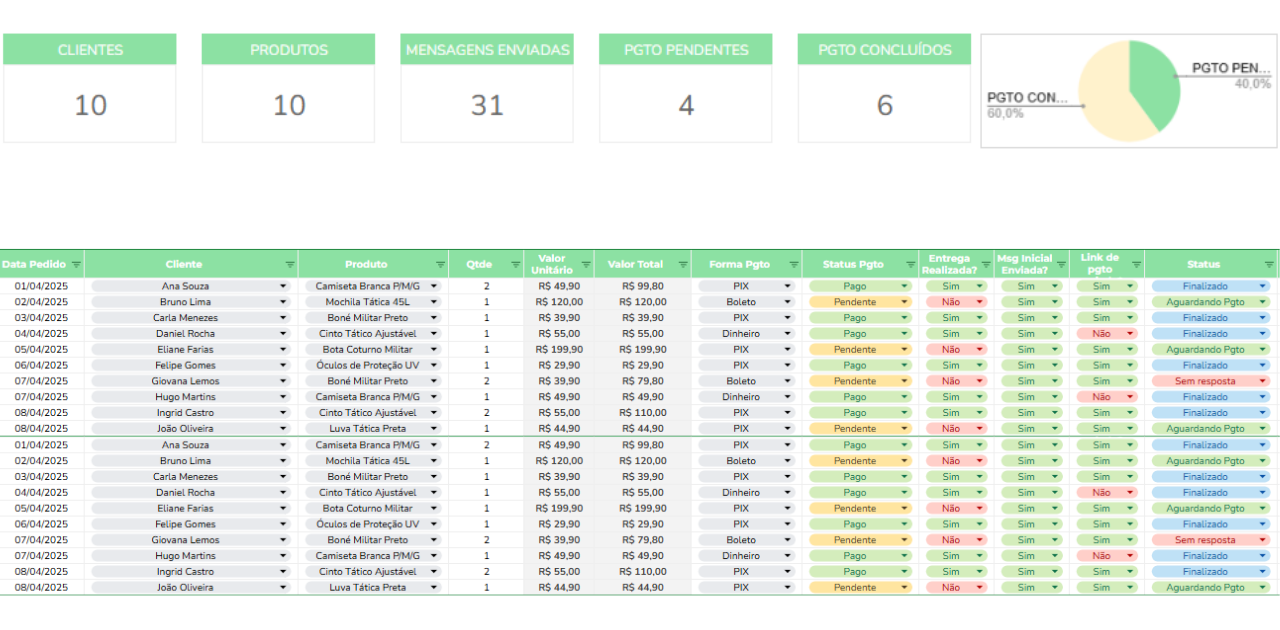1280x630 pixels.
Task: Click the green slice of the pie chart
Action: click(x=1152, y=80)
